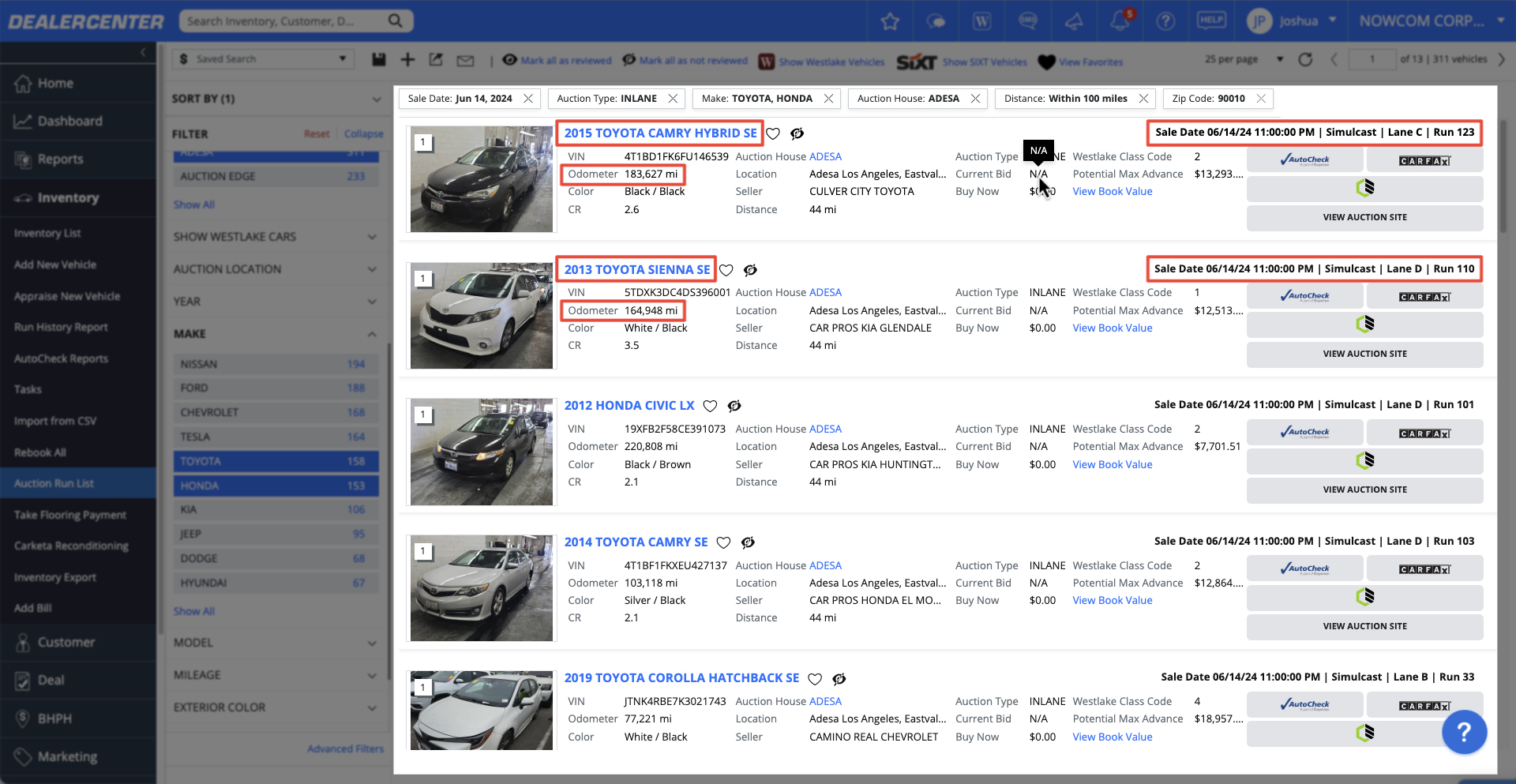Screen dimensions: 1516x784
Task: Open the 25 per page dropdown
Action: coord(1244,59)
